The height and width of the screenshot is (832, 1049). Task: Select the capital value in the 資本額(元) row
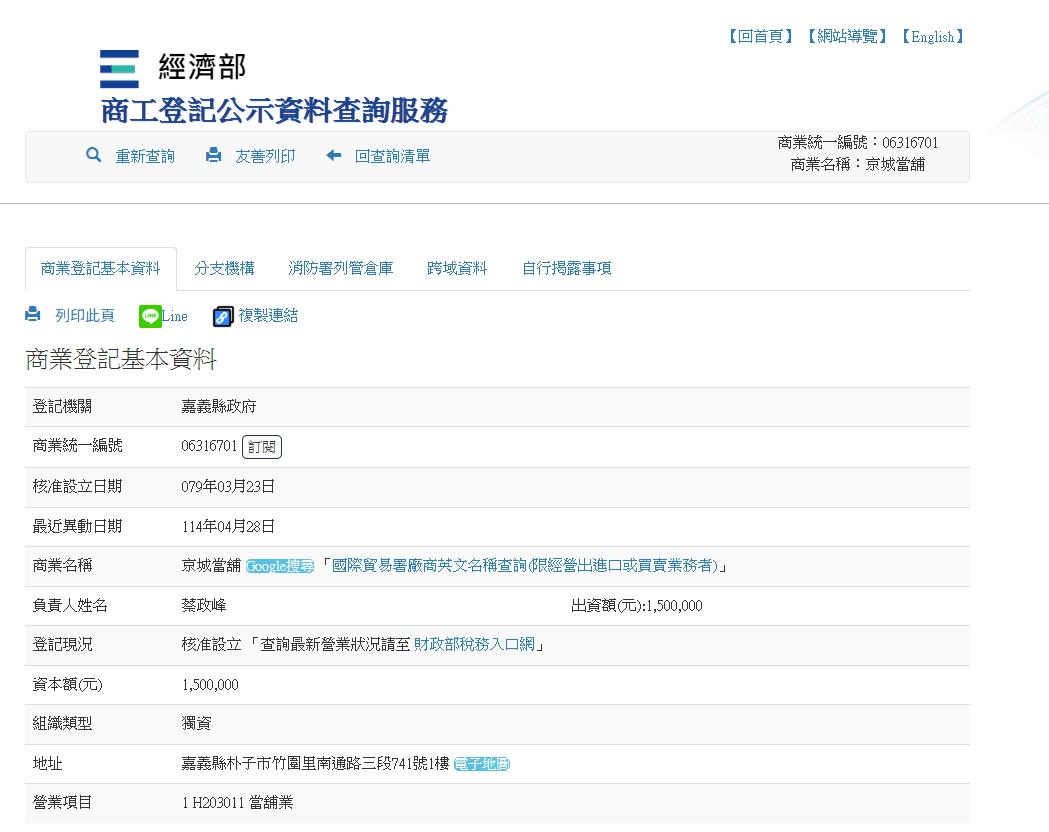pyautogui.click(x=210, y=685)
